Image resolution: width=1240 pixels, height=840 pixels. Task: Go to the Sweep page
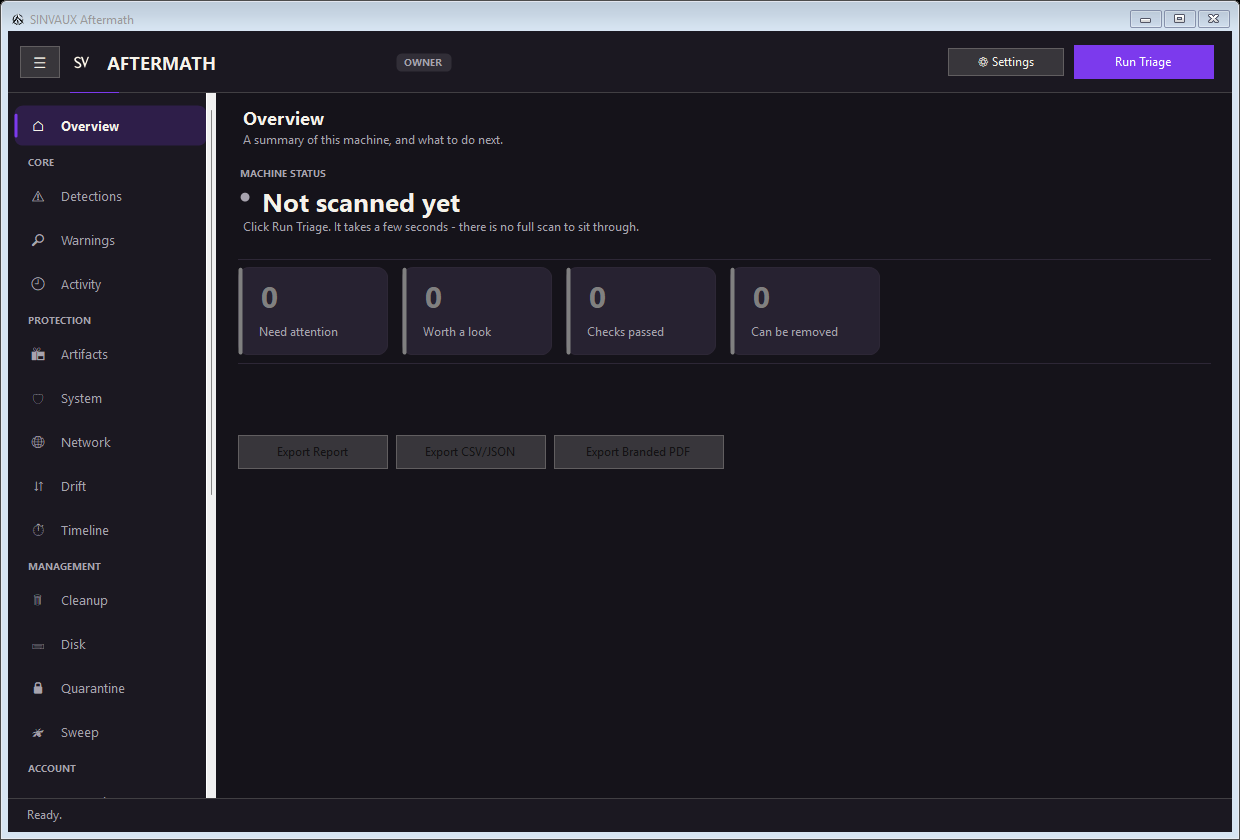pyautogui.click(x=110, y=732)
